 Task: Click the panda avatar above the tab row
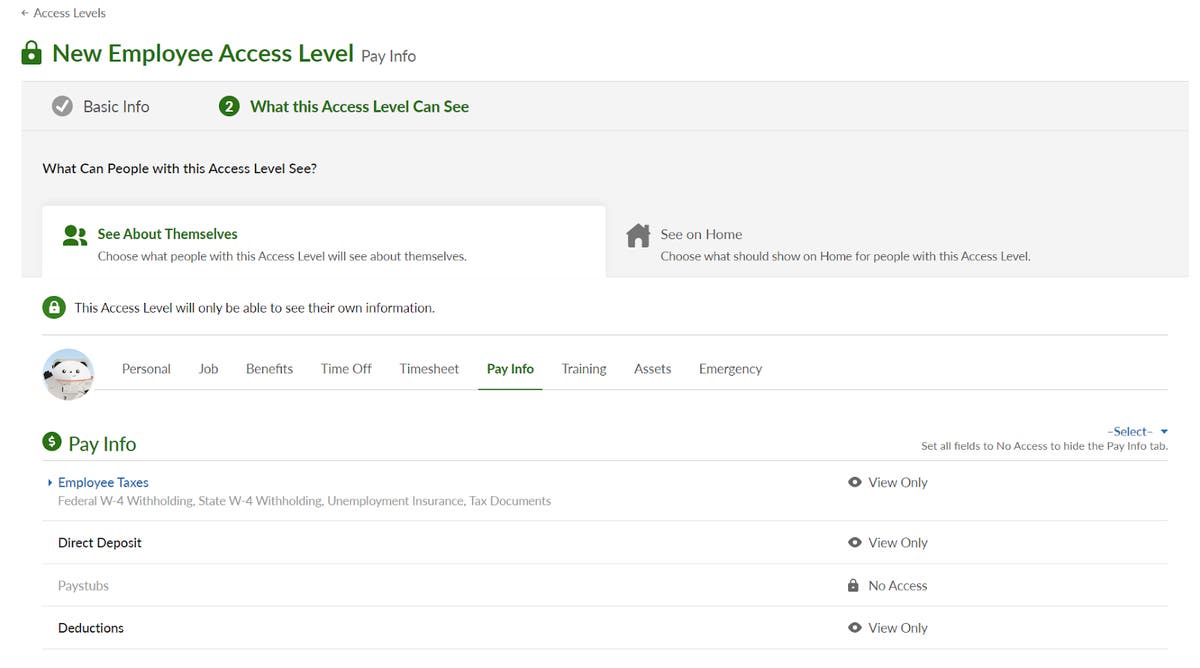coord(68,374)
